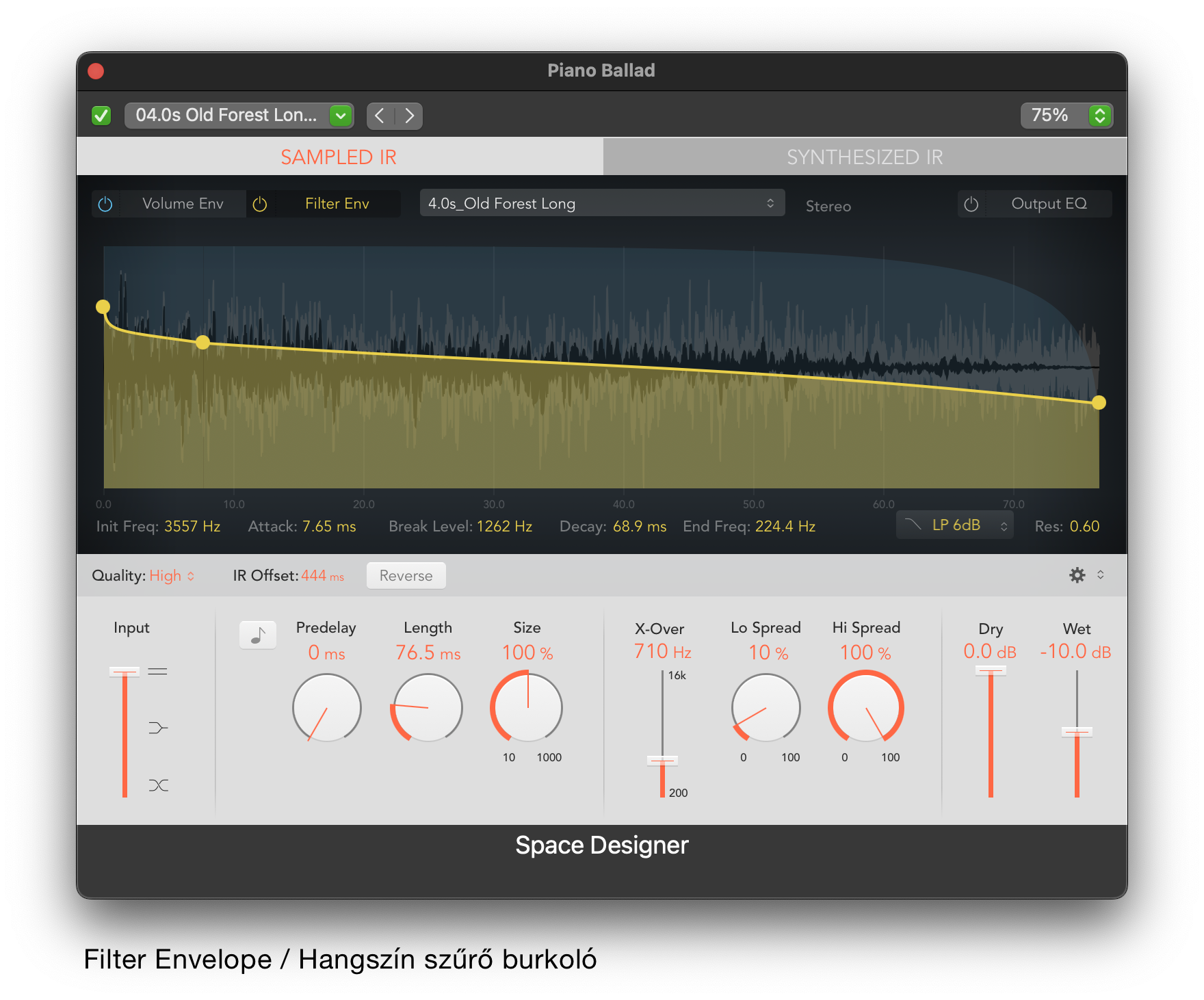The width and height of the screenshot is (1204, 1000).
Task: Select the Dry 0.0 dB value
Action: click(x=990, y=651)
